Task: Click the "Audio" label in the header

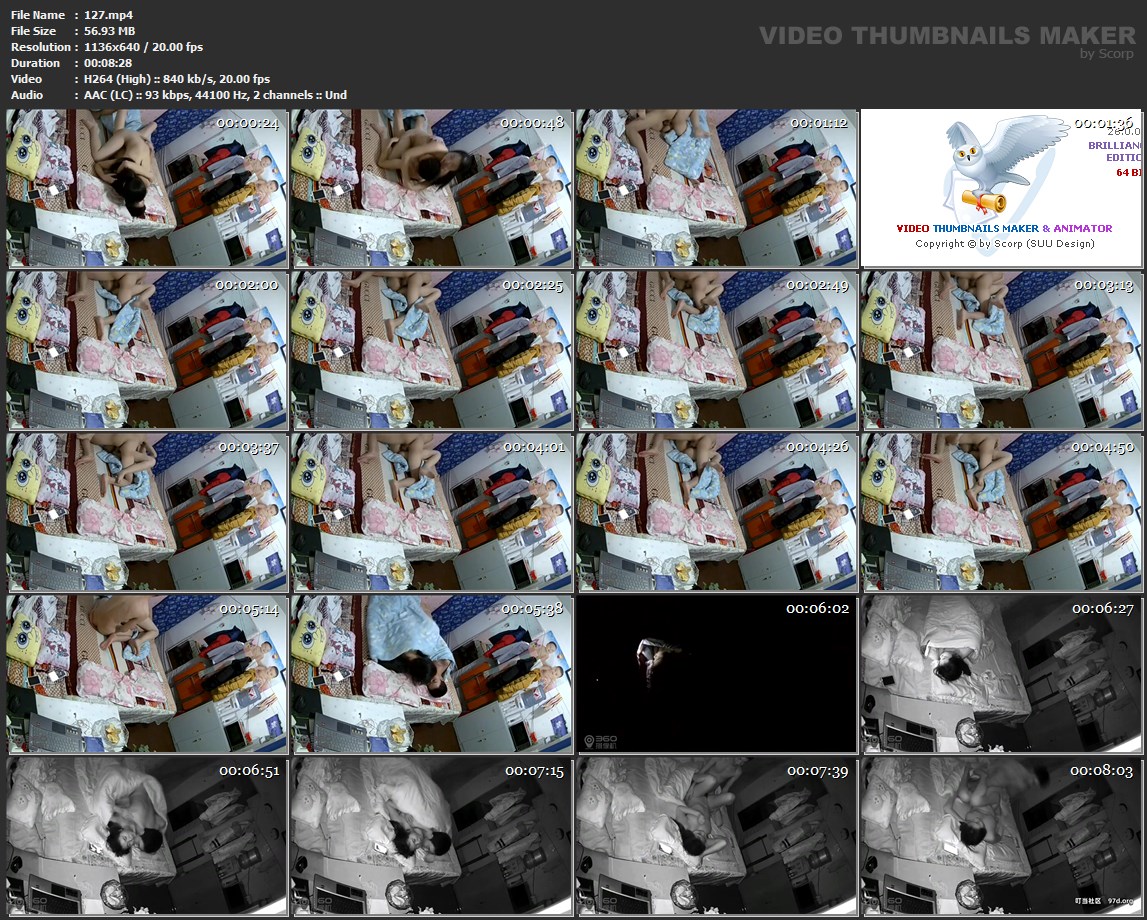Action: click(27, 95)
